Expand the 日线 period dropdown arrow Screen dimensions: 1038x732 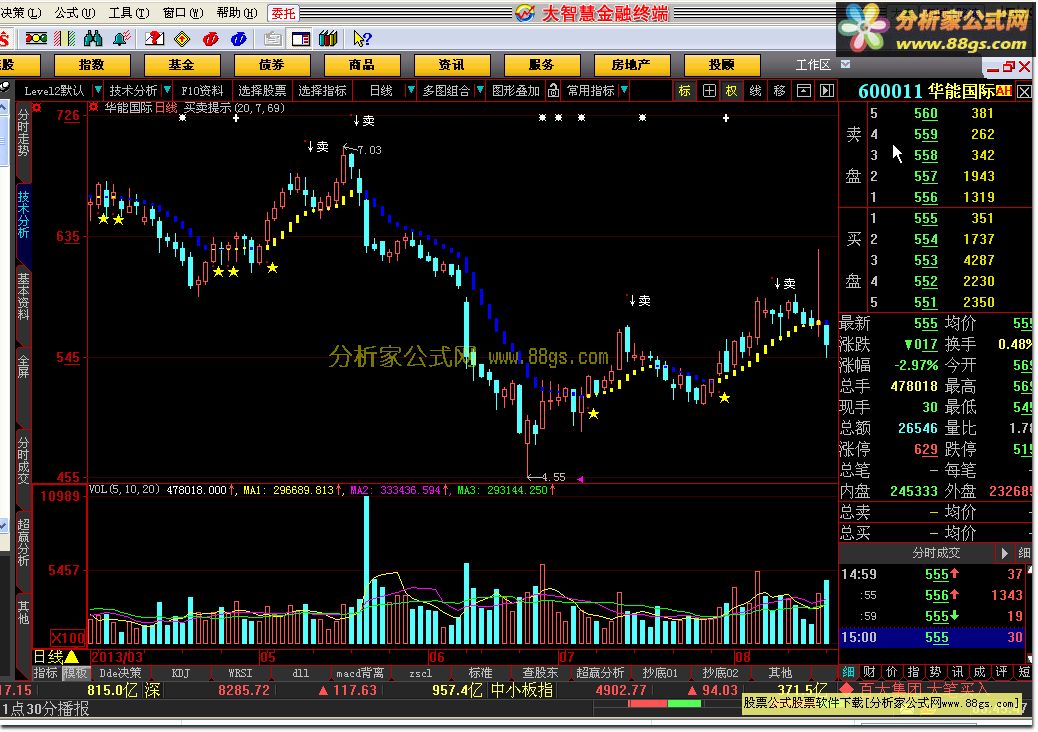coord(410,89)
